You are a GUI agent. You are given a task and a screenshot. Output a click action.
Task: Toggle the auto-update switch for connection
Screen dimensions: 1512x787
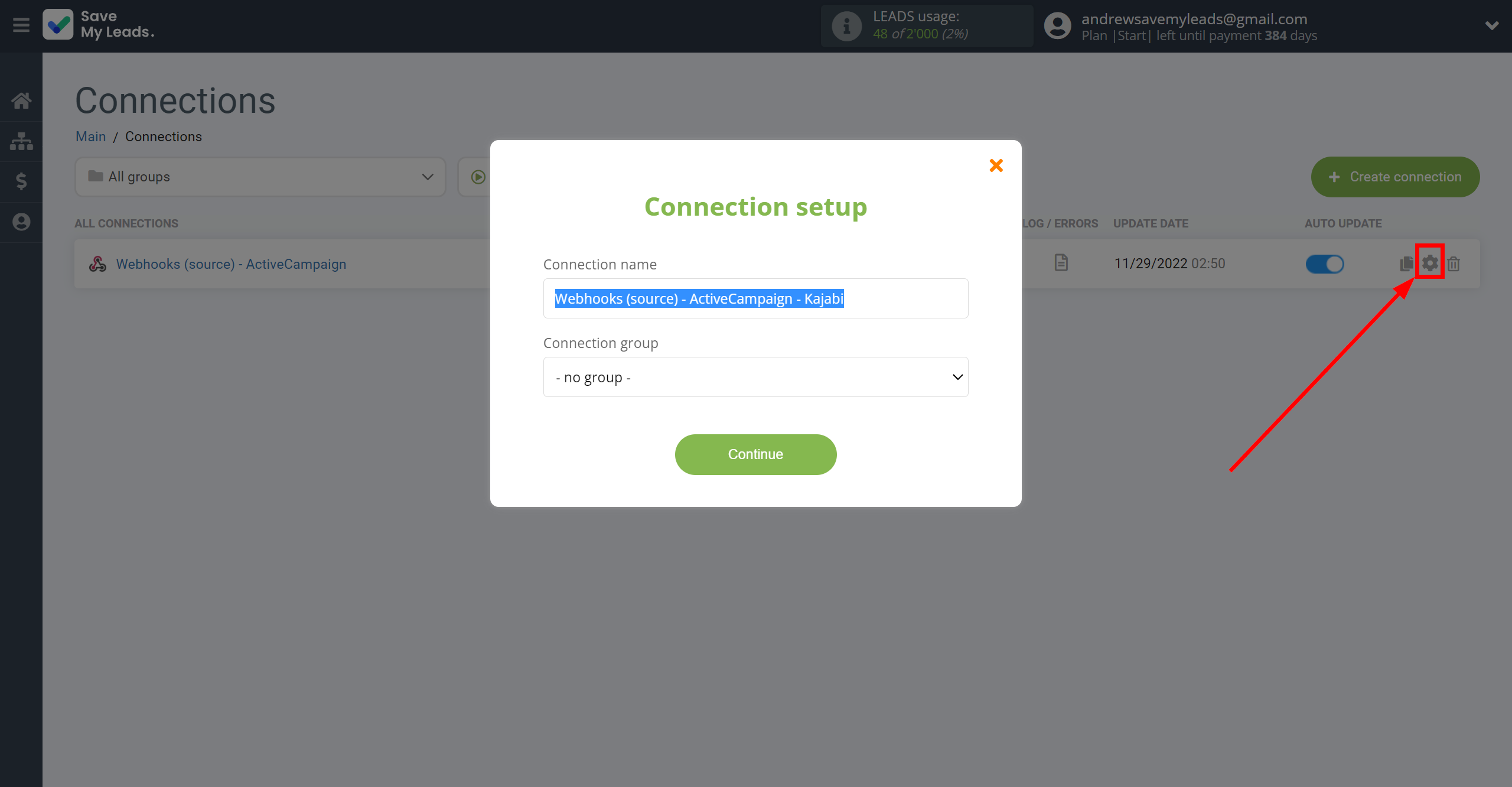click(1325, 263)
